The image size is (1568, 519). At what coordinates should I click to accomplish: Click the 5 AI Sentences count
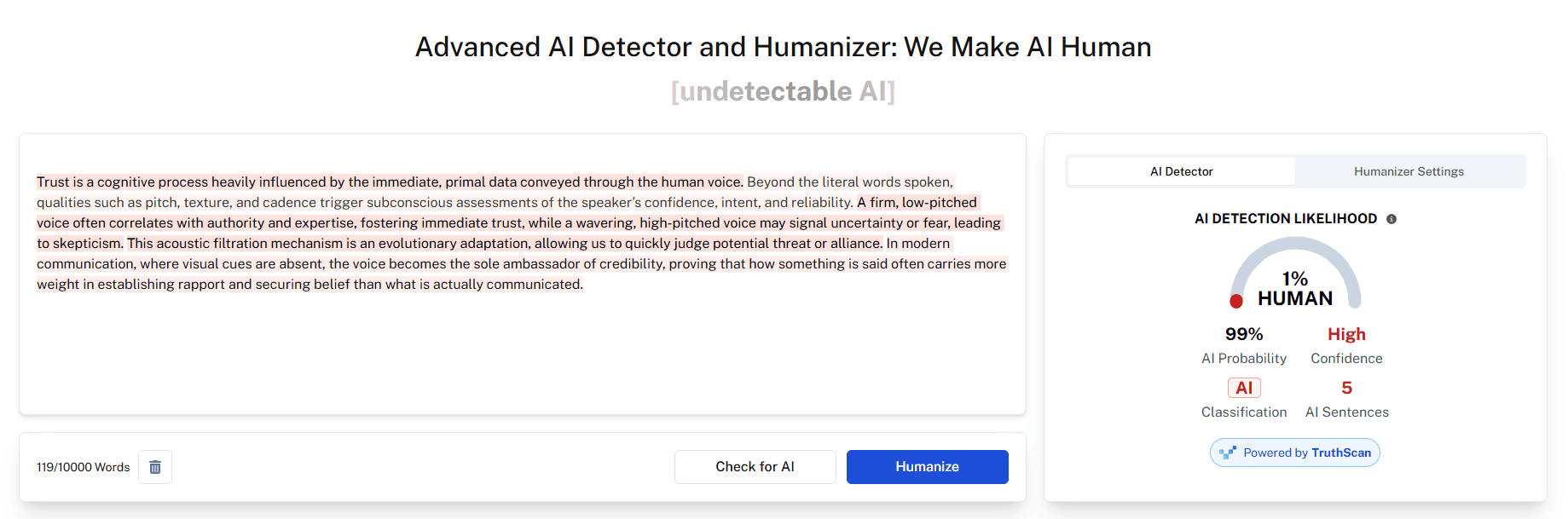[x=1346, y=388]
